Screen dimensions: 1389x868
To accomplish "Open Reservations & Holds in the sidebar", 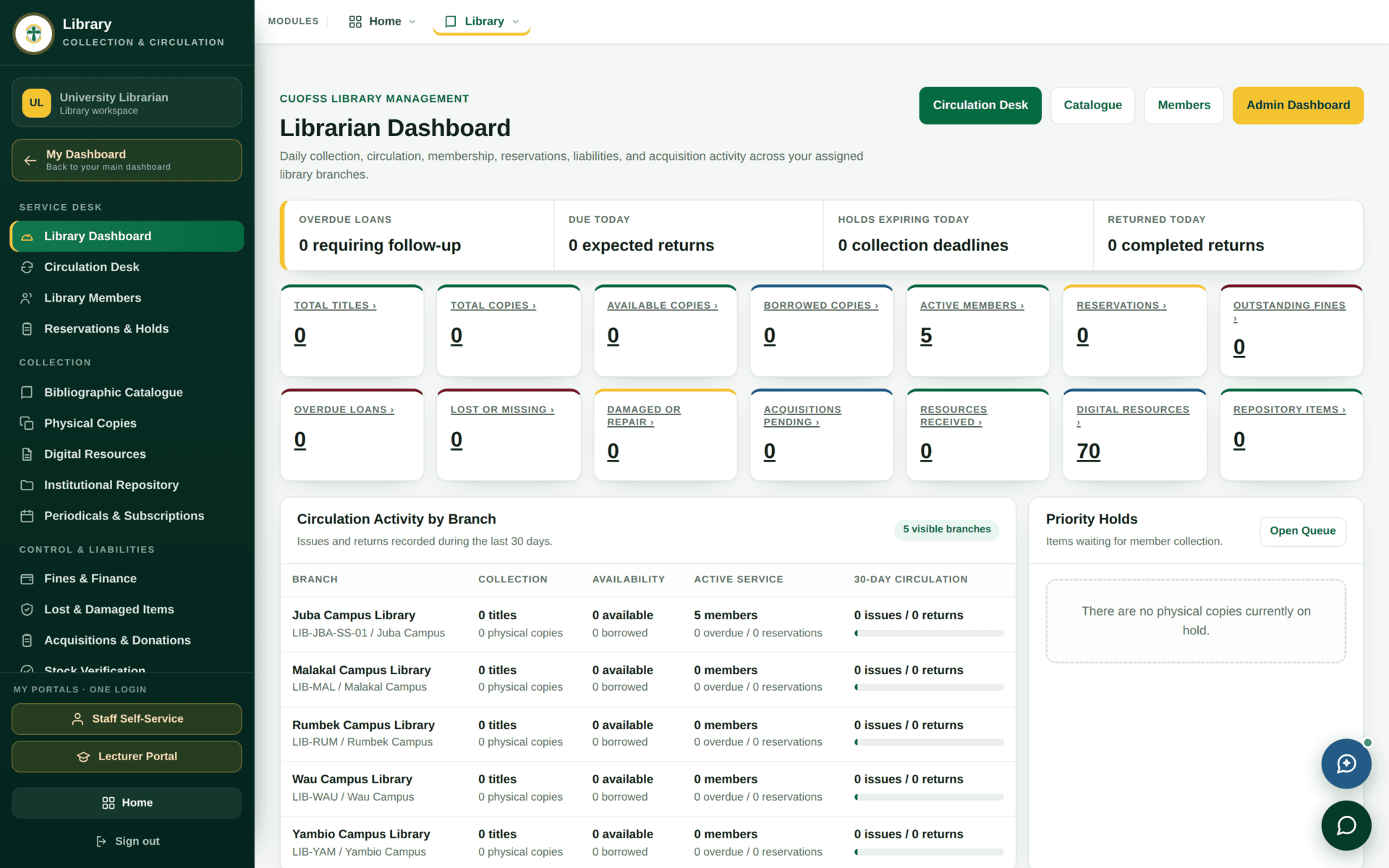I will [x=127, y=329].
